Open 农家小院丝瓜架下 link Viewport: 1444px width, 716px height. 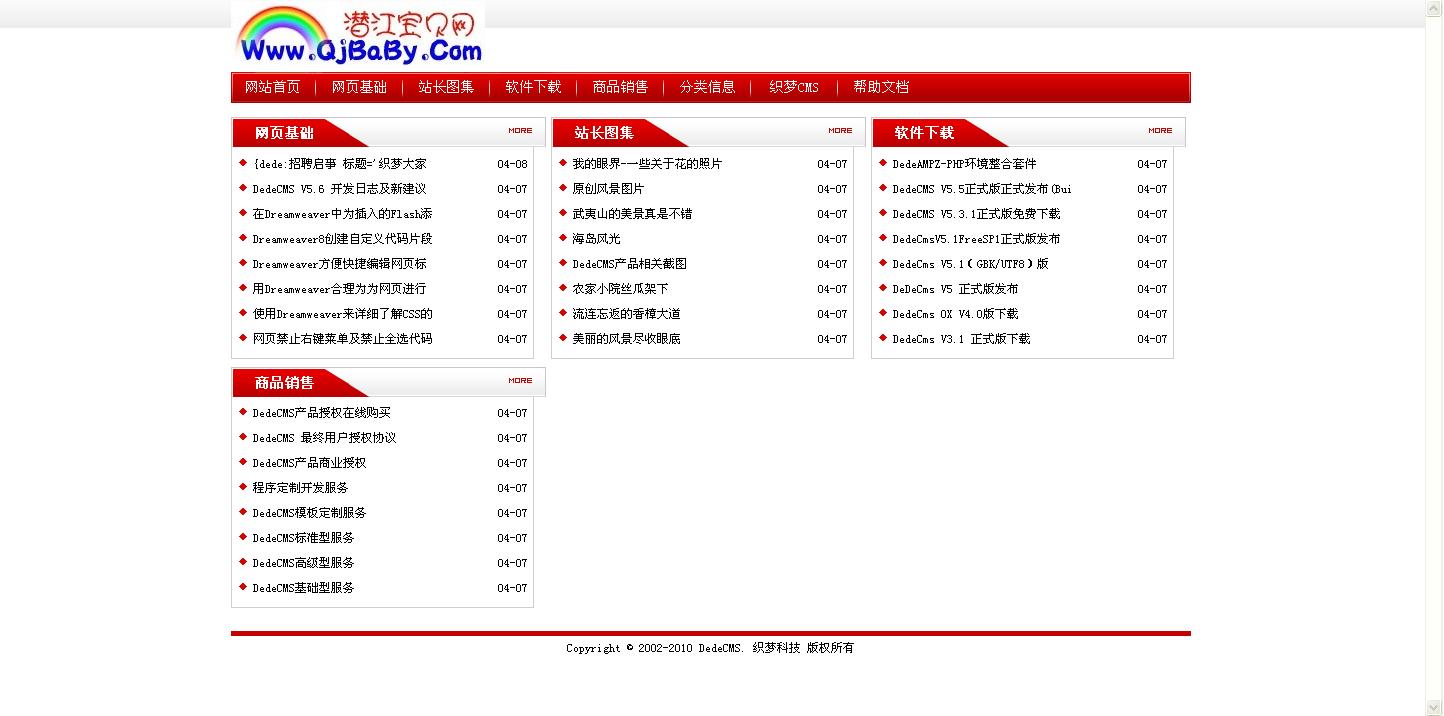point(620,289)
